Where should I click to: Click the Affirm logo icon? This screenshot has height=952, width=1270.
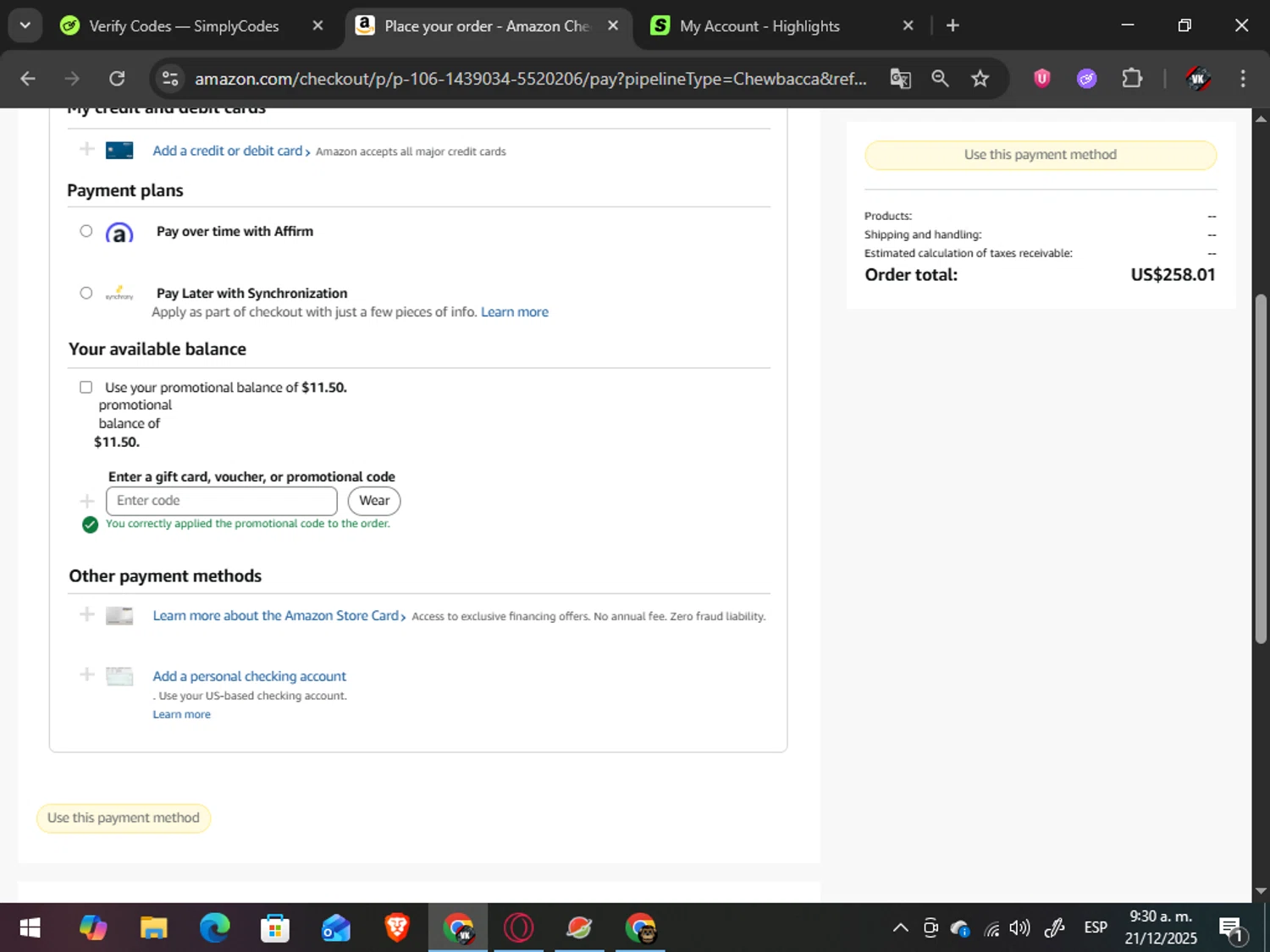click(119, 233)
